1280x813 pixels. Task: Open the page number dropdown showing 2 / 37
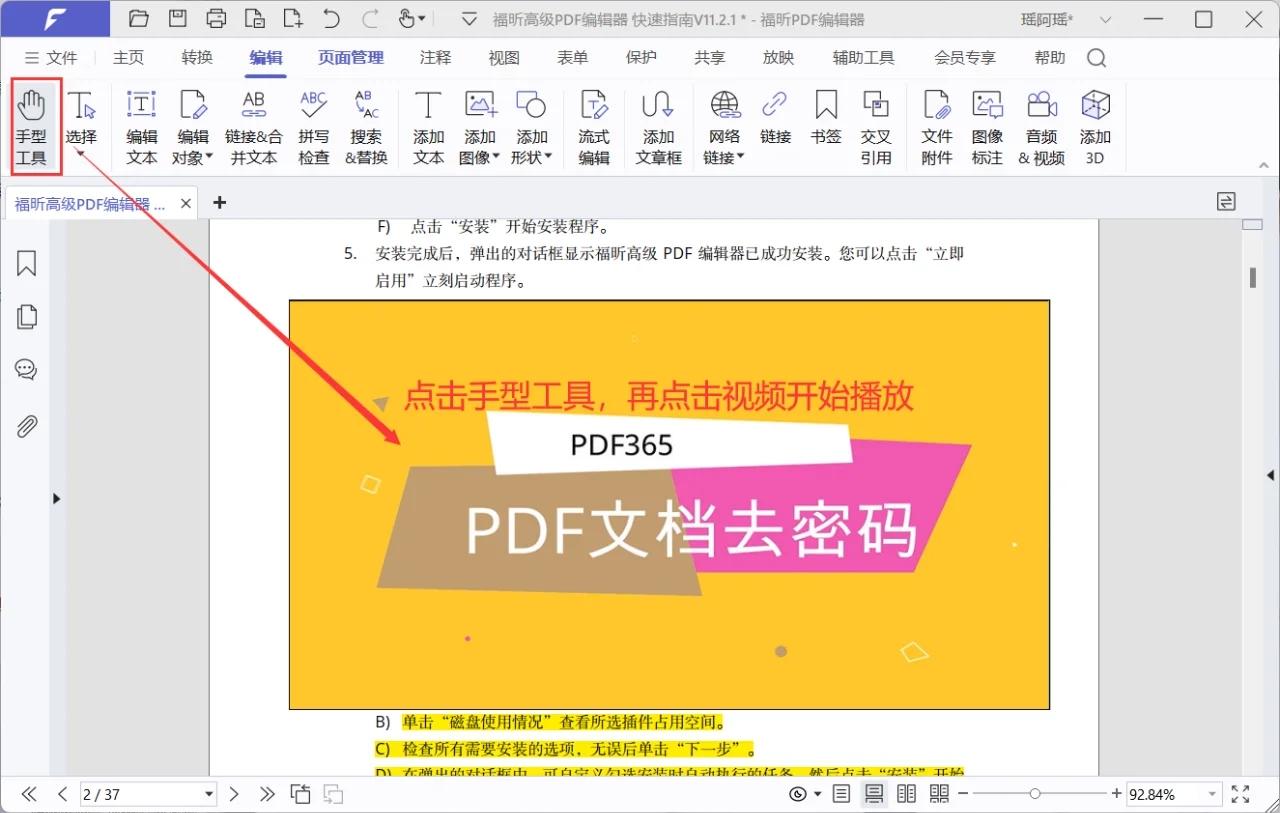(x=209, y=794)
